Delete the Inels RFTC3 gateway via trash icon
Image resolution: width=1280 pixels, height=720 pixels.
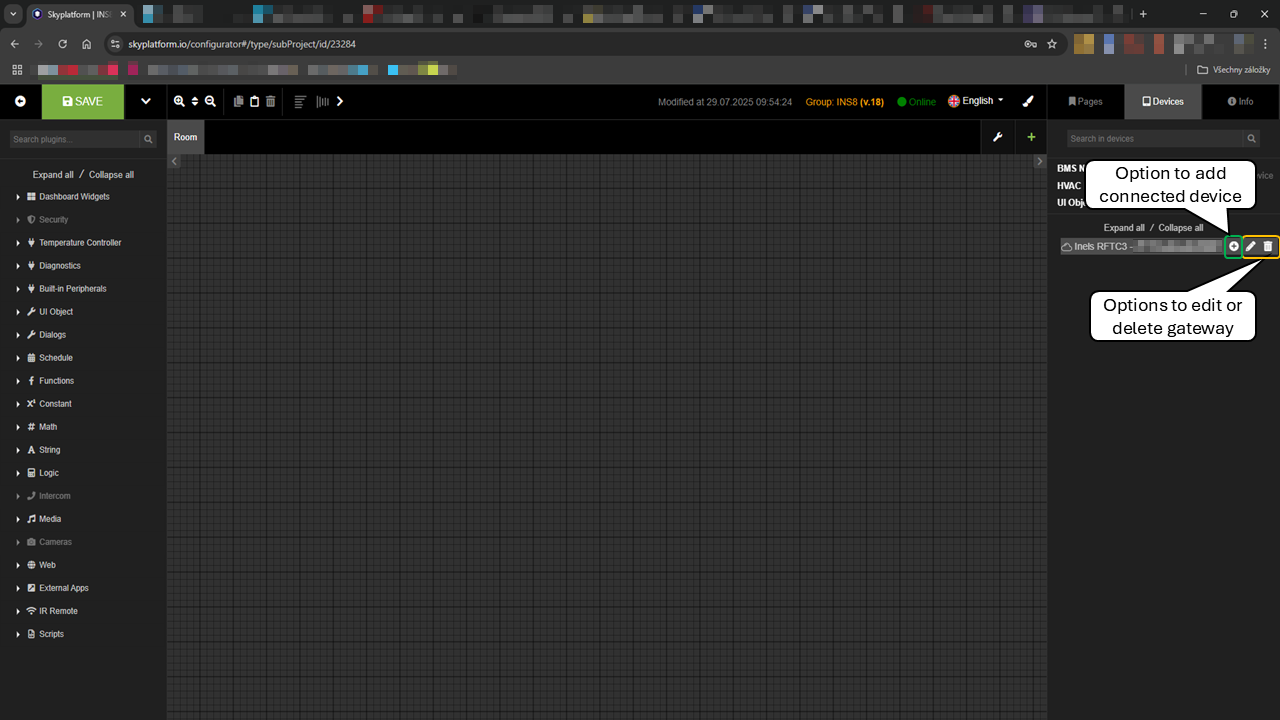(1268, 246)
